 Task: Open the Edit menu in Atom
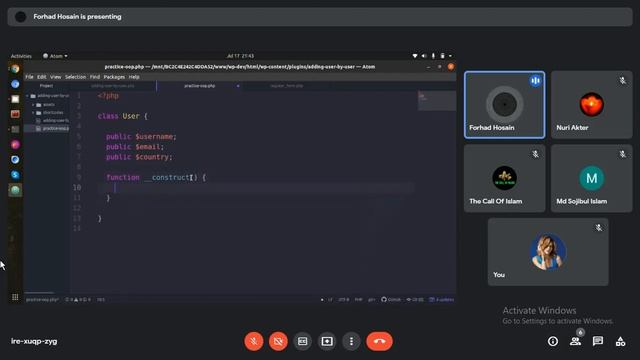[42, 77]
